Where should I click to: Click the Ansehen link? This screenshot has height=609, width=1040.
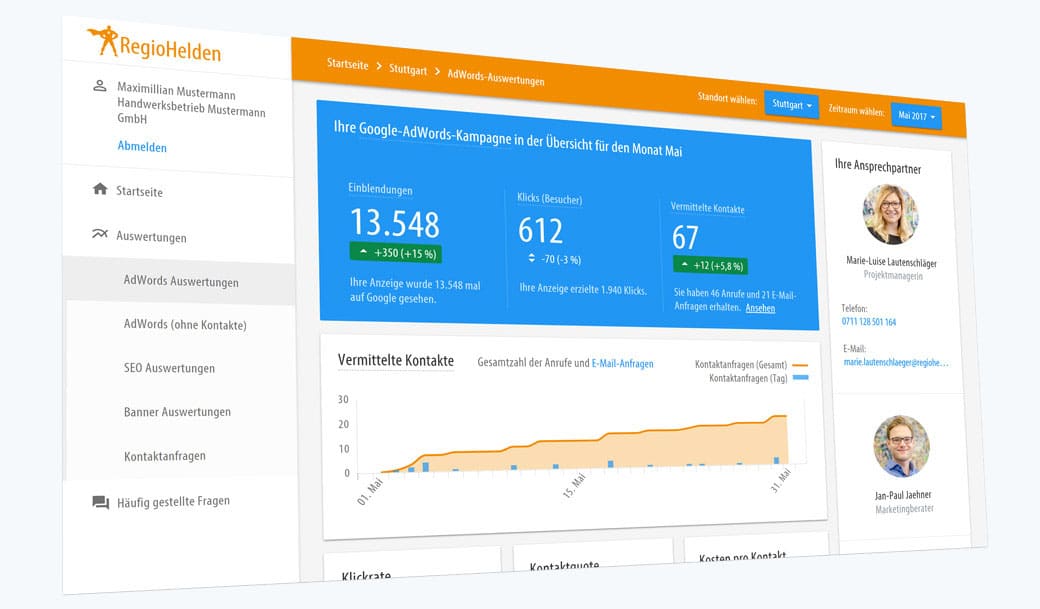pos(760,308)
